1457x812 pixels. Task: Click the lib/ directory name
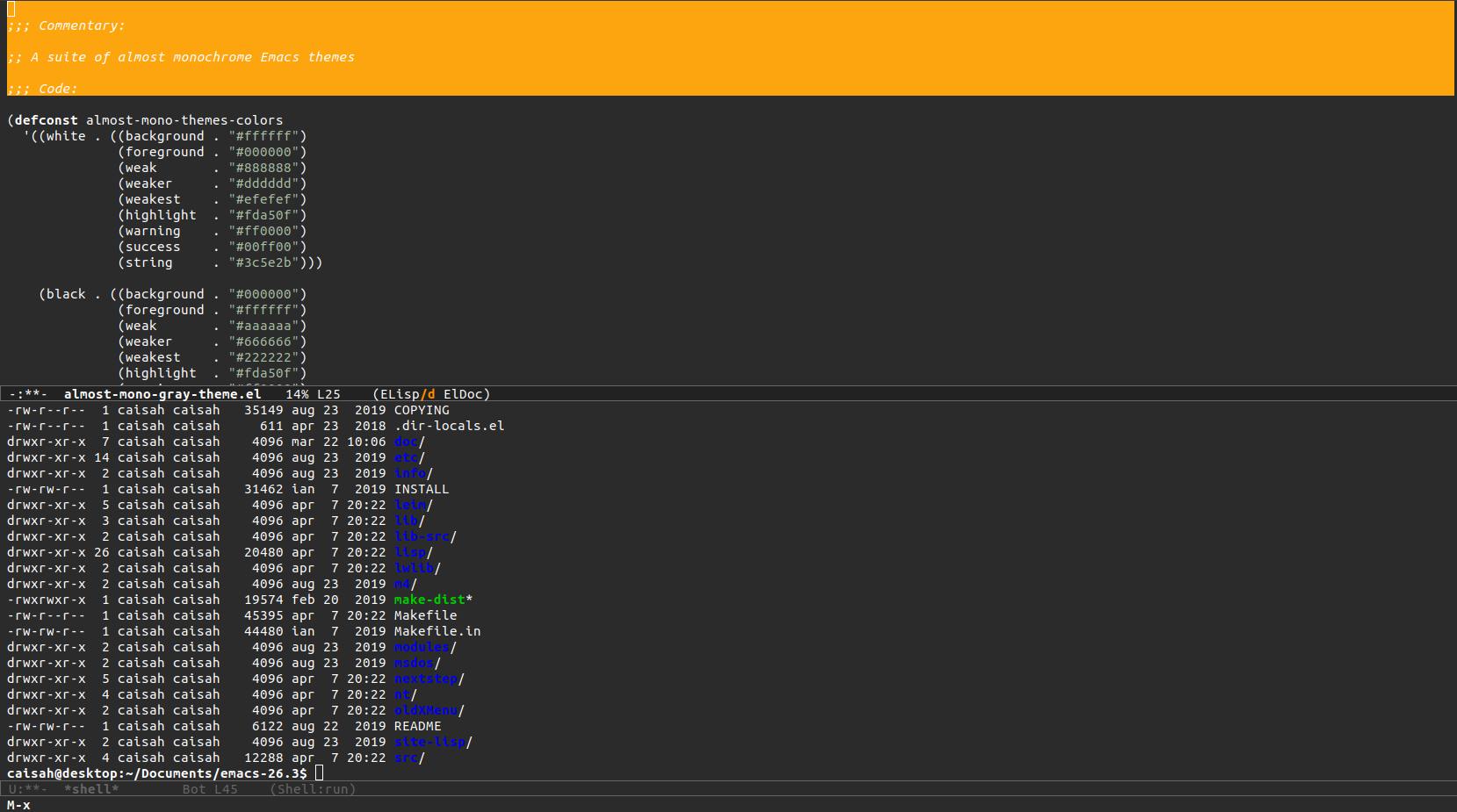coord(409,521)
